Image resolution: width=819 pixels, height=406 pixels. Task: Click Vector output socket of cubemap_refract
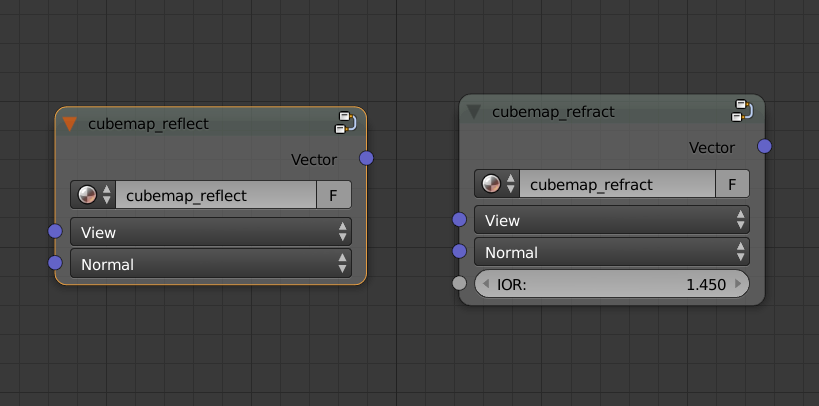click(x=764, y=146)
